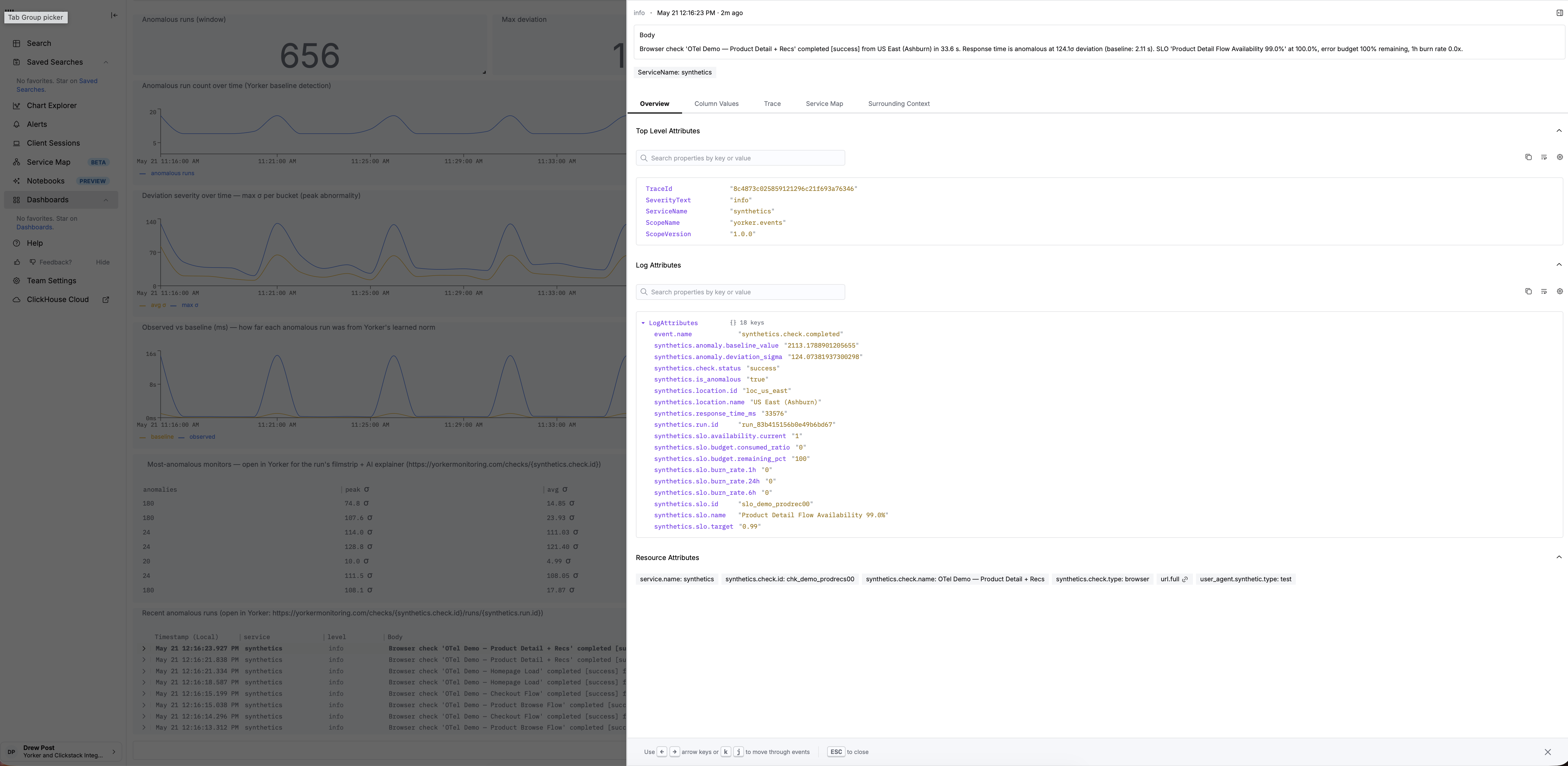Hide the Feedback prompt
The width and height of the screenshot is (1568, 766).
pyautogui.click(x=103, y=262)
